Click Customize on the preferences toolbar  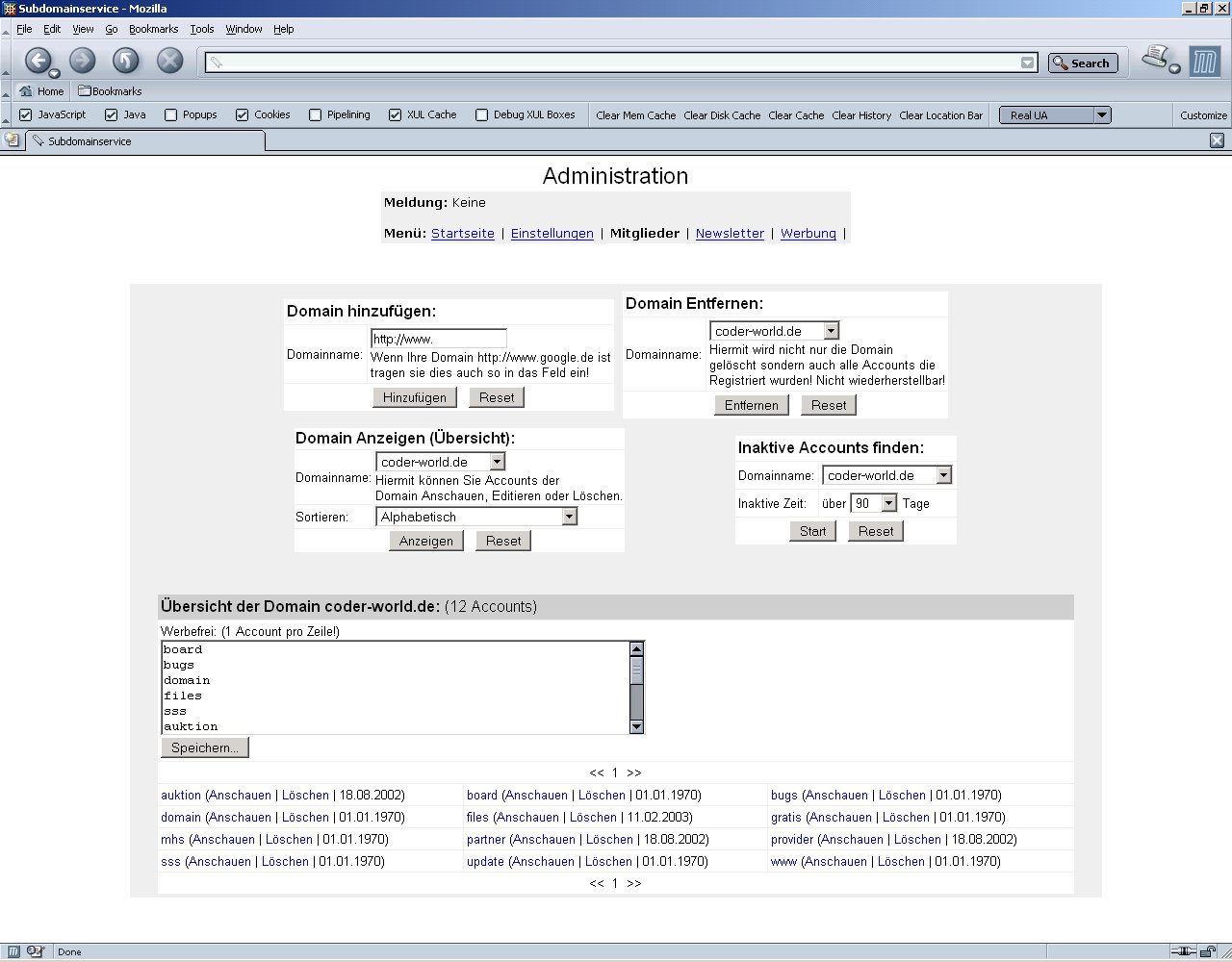click(x=1203, y=114)
